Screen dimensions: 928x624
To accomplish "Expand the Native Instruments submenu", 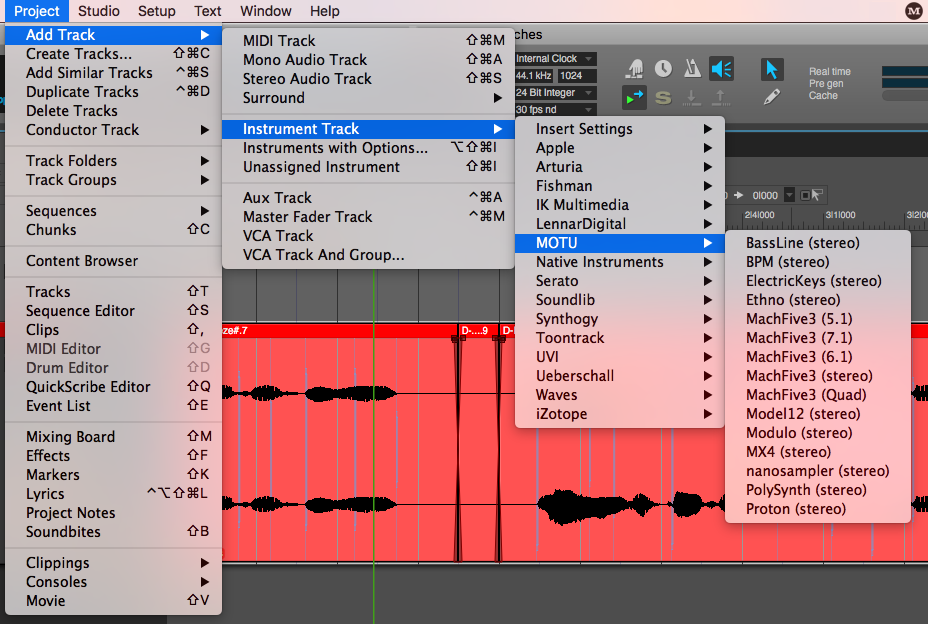I will pos(620,262).
